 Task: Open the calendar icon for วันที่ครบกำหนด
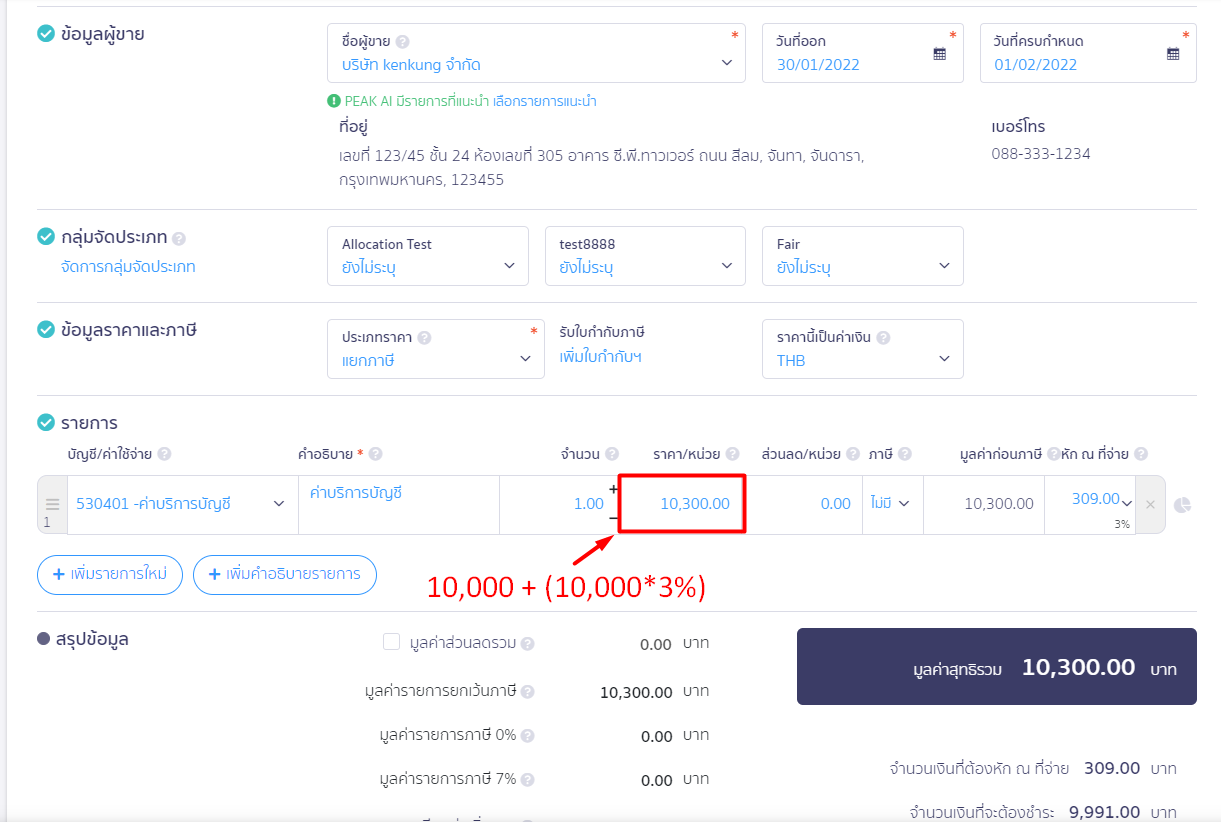[x=1173, y=54]
